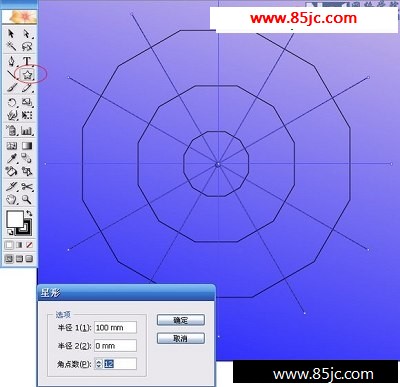Select the Star tool circled in red
This screenshot has width=400, height=387.
(x=27, y=75)
